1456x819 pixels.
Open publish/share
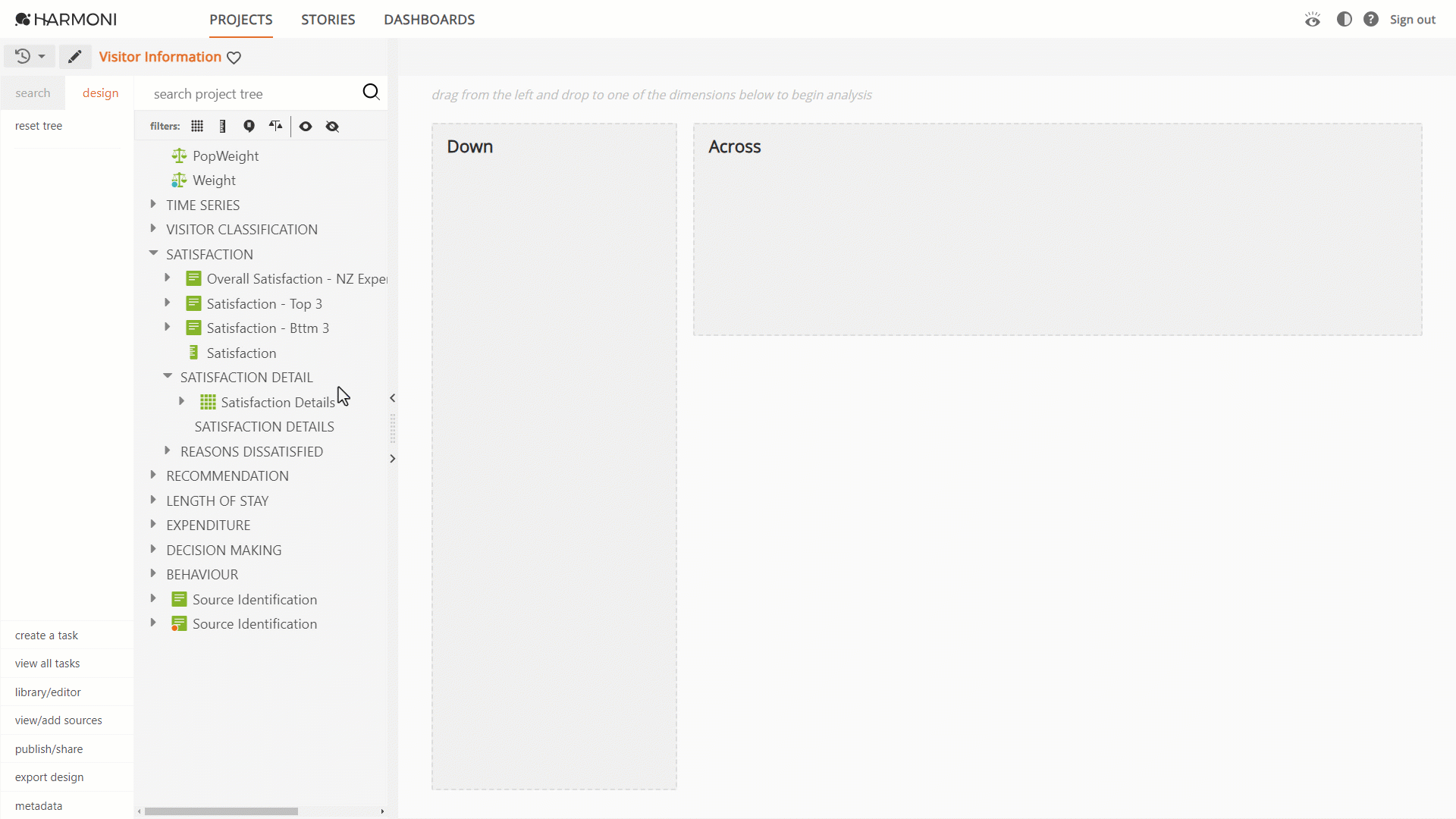pos(49,749)
